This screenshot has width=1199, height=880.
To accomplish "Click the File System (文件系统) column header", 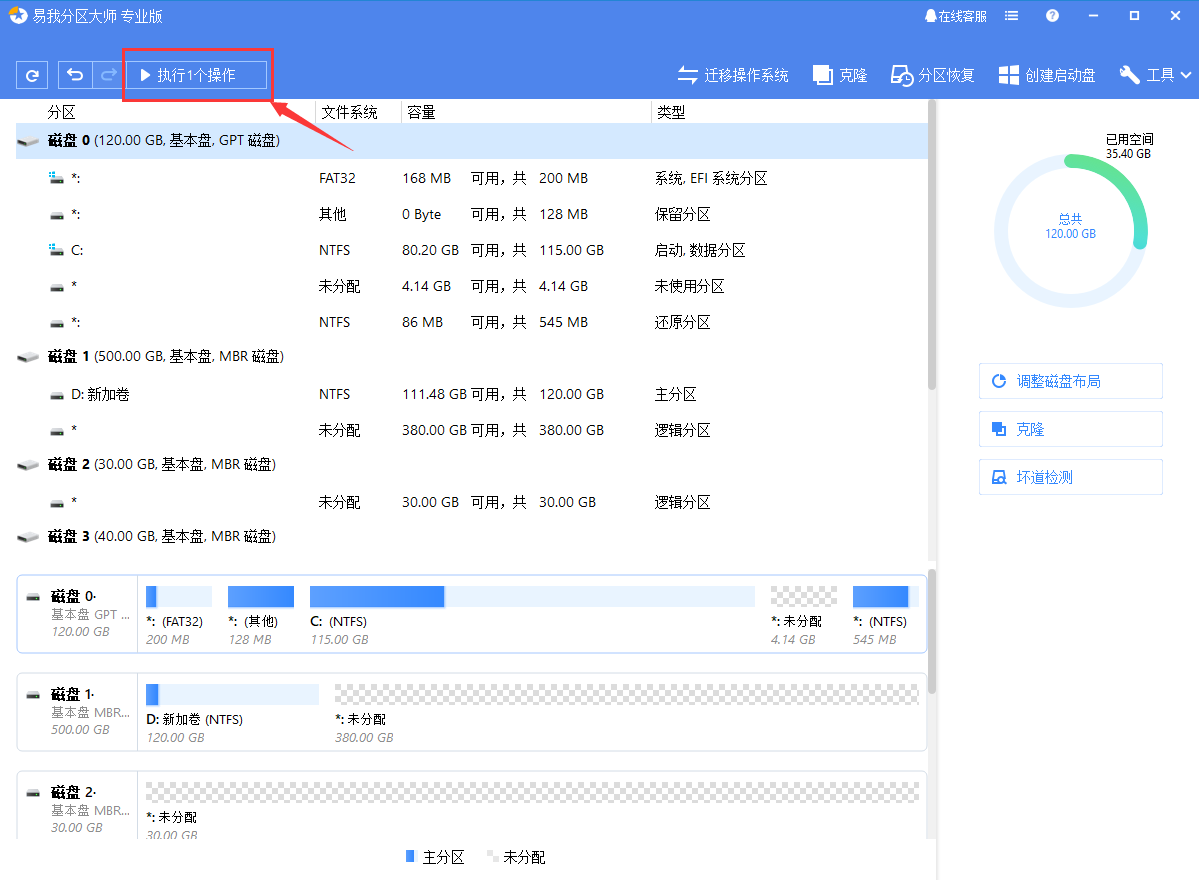I will tap(349, 112).
